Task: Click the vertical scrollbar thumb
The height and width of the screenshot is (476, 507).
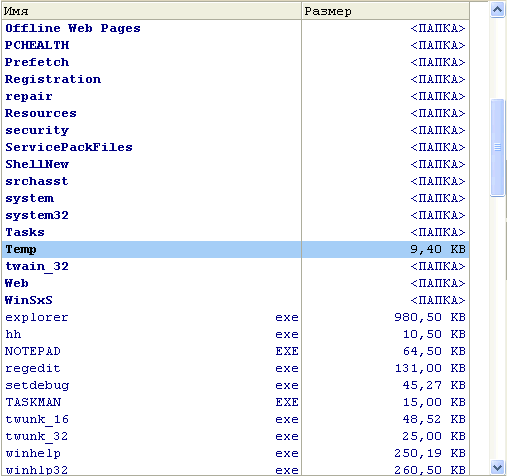Action: [497, 147]
